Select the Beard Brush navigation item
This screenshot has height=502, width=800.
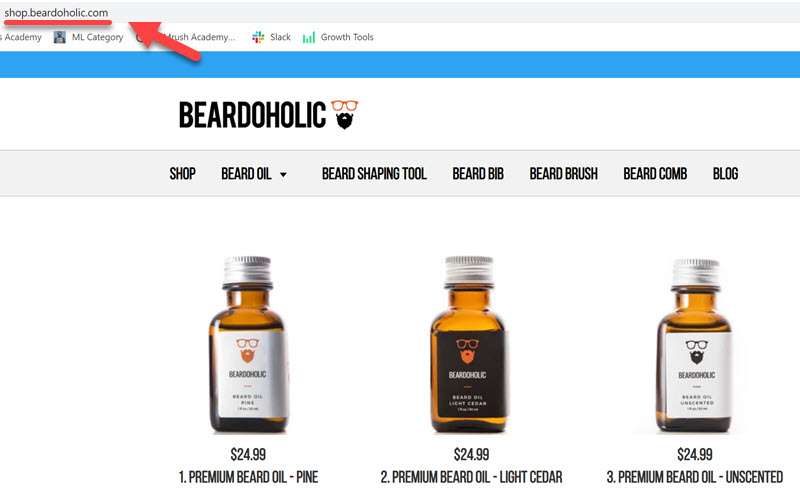564,174
